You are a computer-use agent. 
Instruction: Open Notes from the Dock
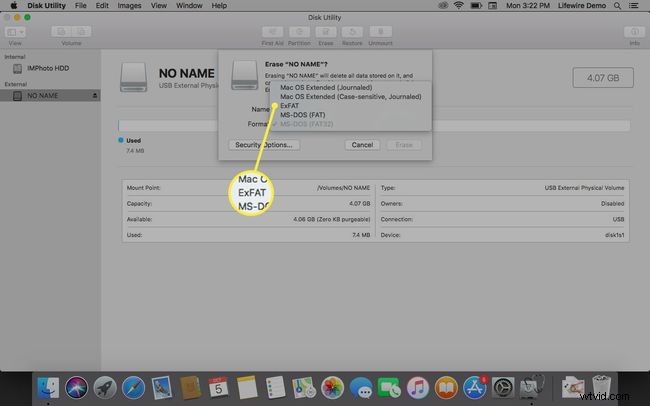tap(247, 388)
